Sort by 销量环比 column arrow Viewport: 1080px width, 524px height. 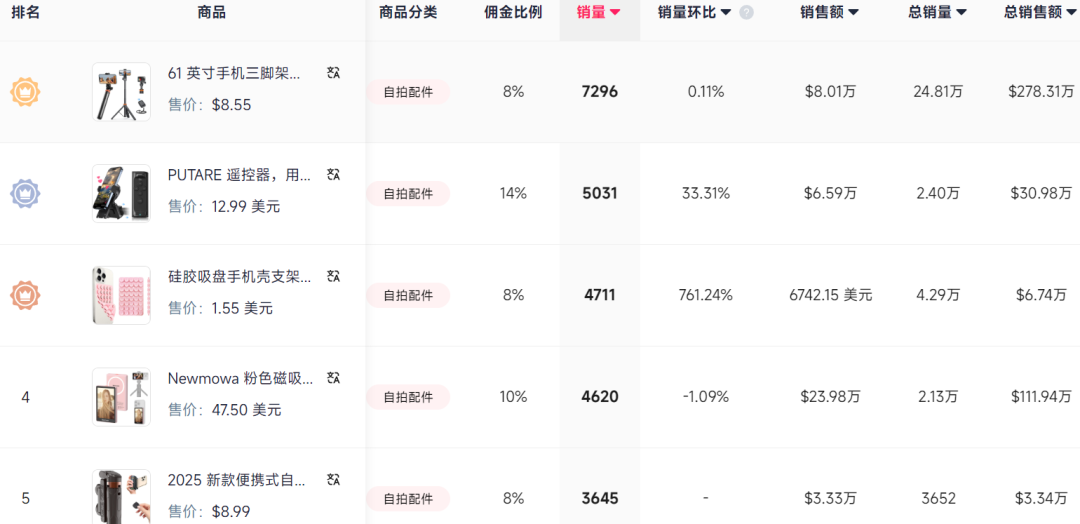pyautogui.click(x=725, y=12)
